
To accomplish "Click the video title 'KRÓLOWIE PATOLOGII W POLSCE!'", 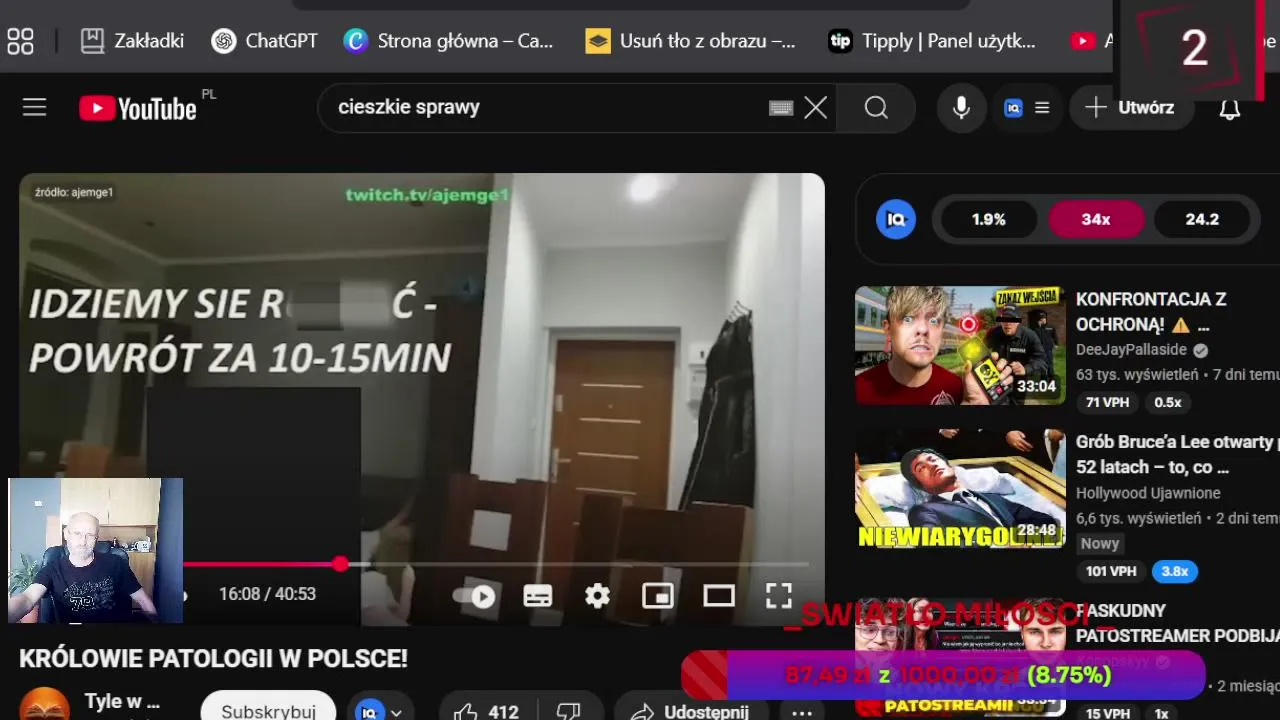I will pyautogui.click(x=213, y=659).
